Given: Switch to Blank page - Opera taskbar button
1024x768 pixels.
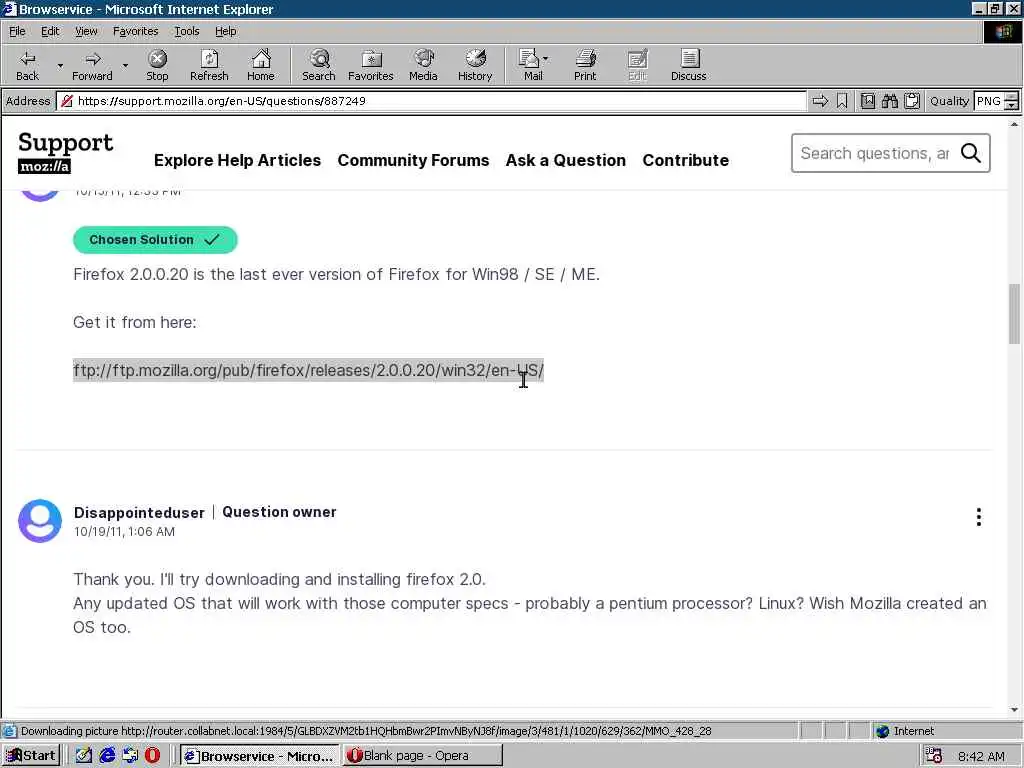Looking at the screenshot, I should (x=423, y=756).
